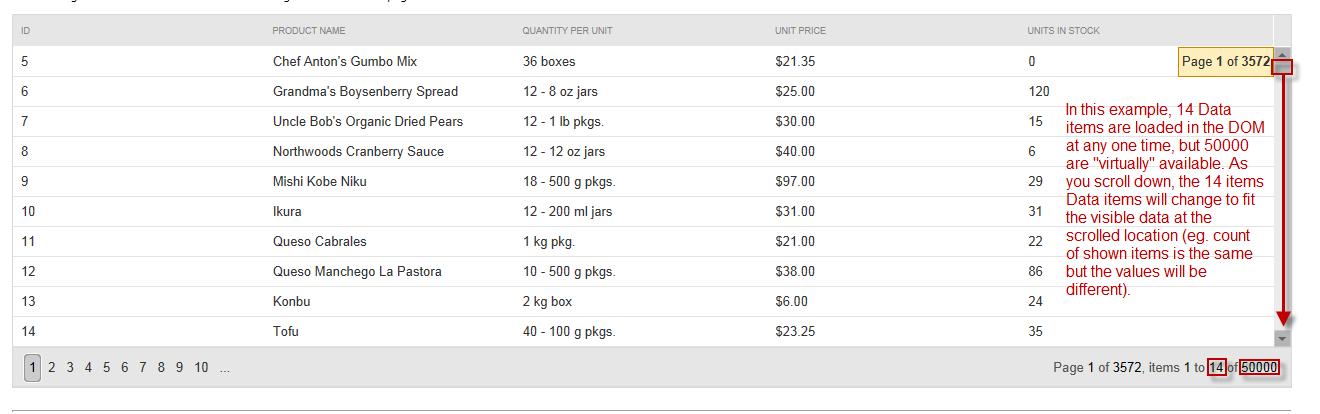This screenshot has height=414, width=1320.
Task: Go to page 2 in pager
Action: 51,368
